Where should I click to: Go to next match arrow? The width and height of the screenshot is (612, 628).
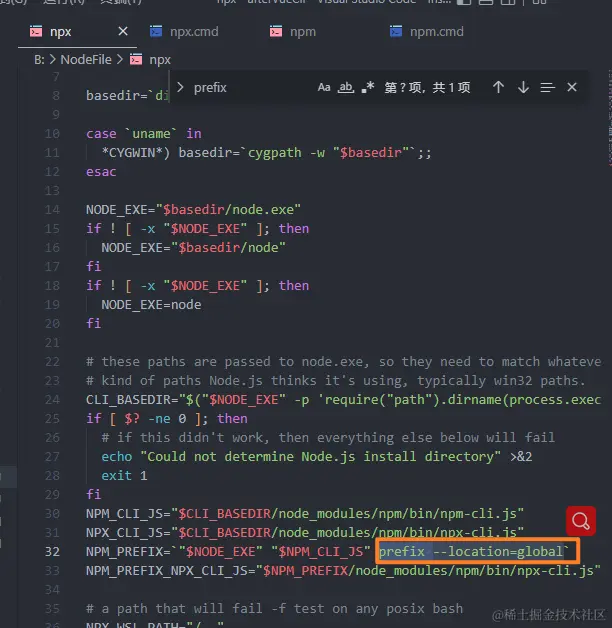523,87
